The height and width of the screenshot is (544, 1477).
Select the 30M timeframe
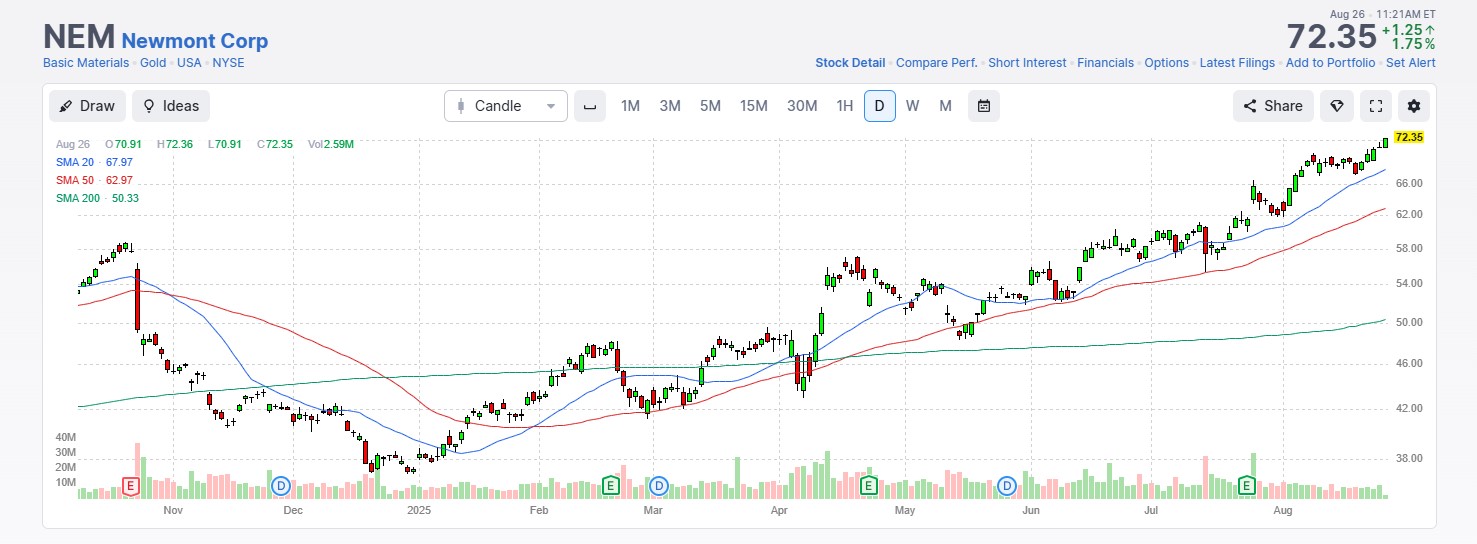coord(802,106)
